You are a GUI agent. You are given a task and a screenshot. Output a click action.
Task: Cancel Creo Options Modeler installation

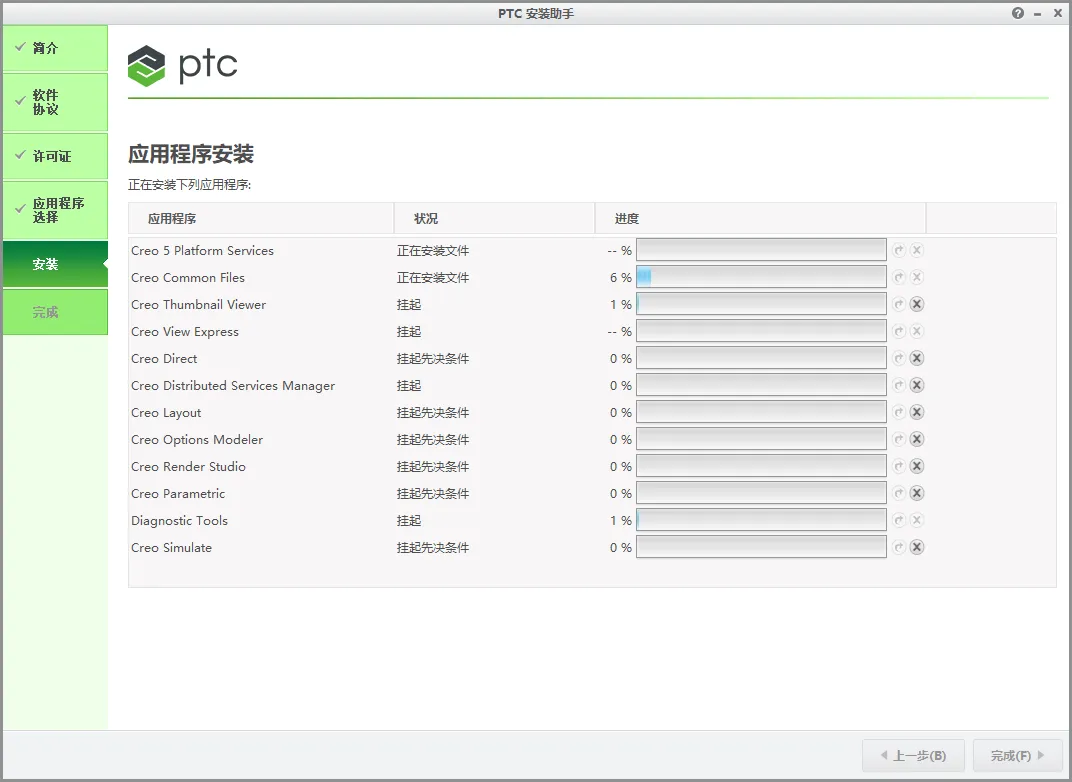(x=917, y=439)
